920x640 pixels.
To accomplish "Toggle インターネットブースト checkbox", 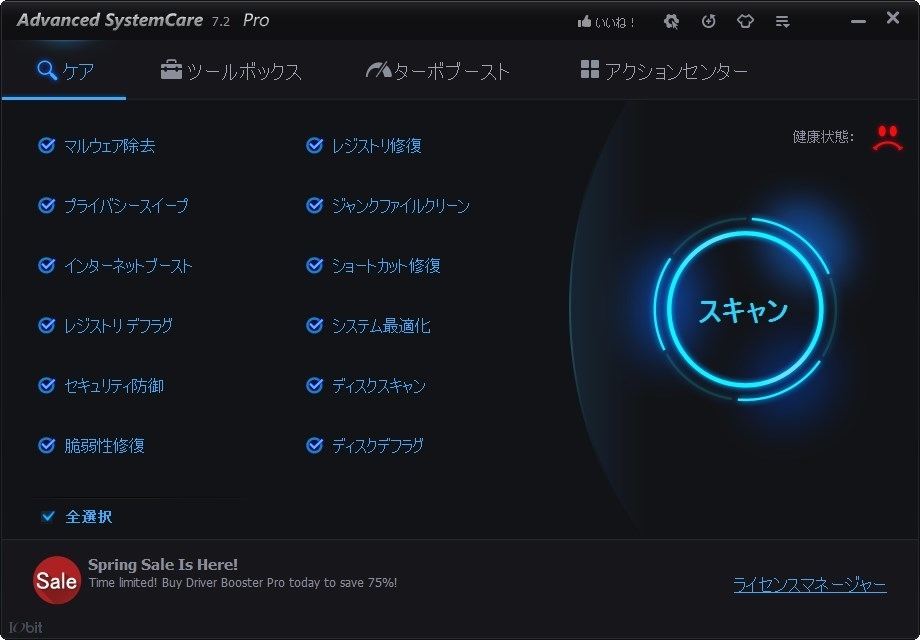I will click(x=46, y=265).
